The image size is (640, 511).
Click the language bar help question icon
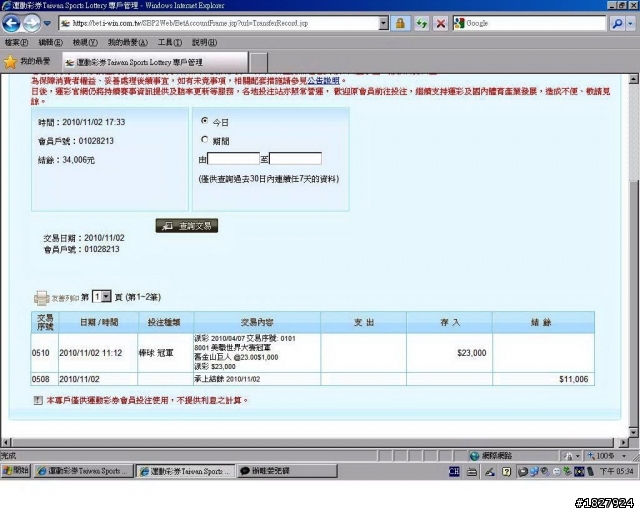[x=507, y=472]
